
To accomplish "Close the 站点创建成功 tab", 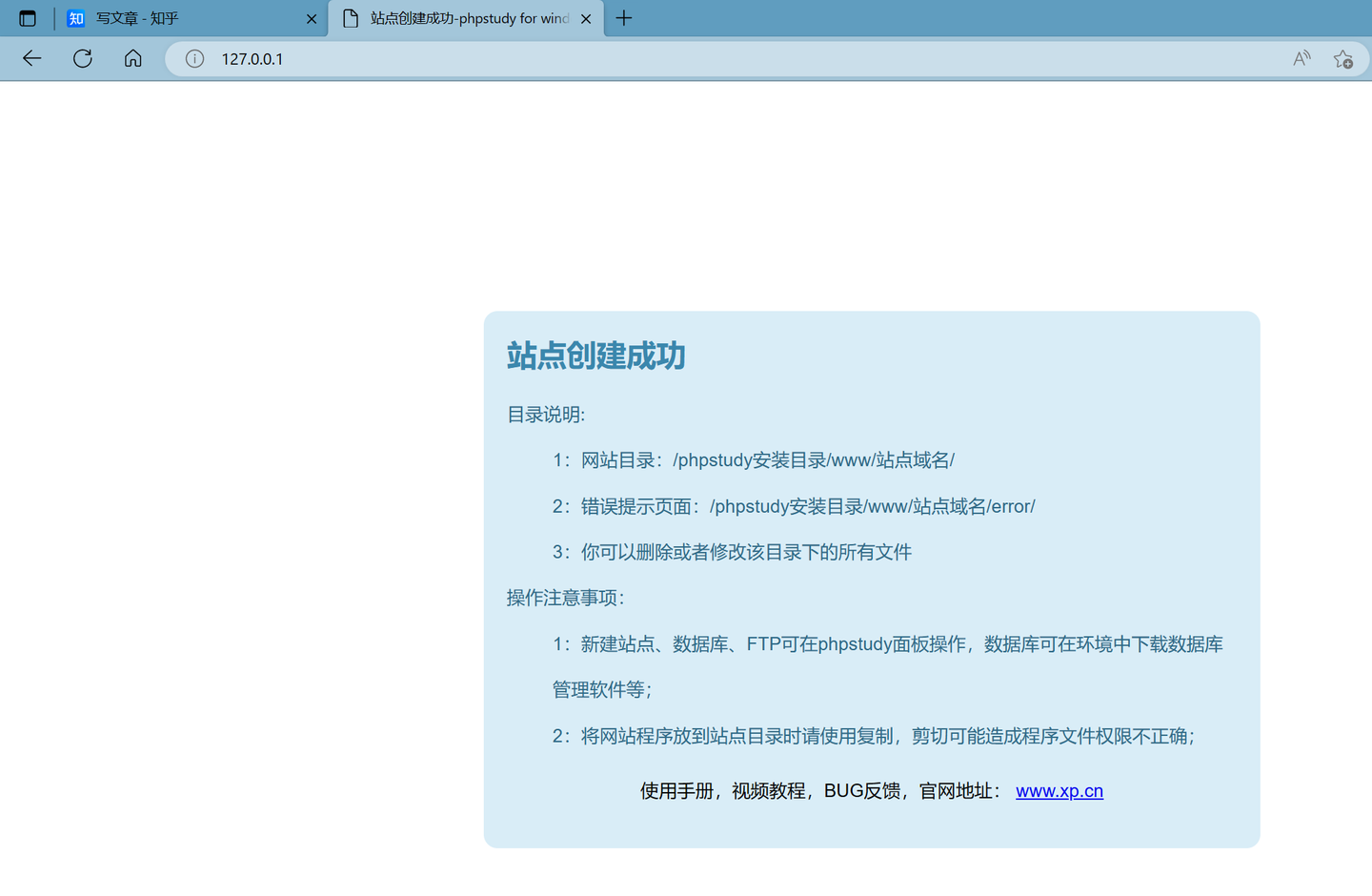I will (x=586, y=18).
